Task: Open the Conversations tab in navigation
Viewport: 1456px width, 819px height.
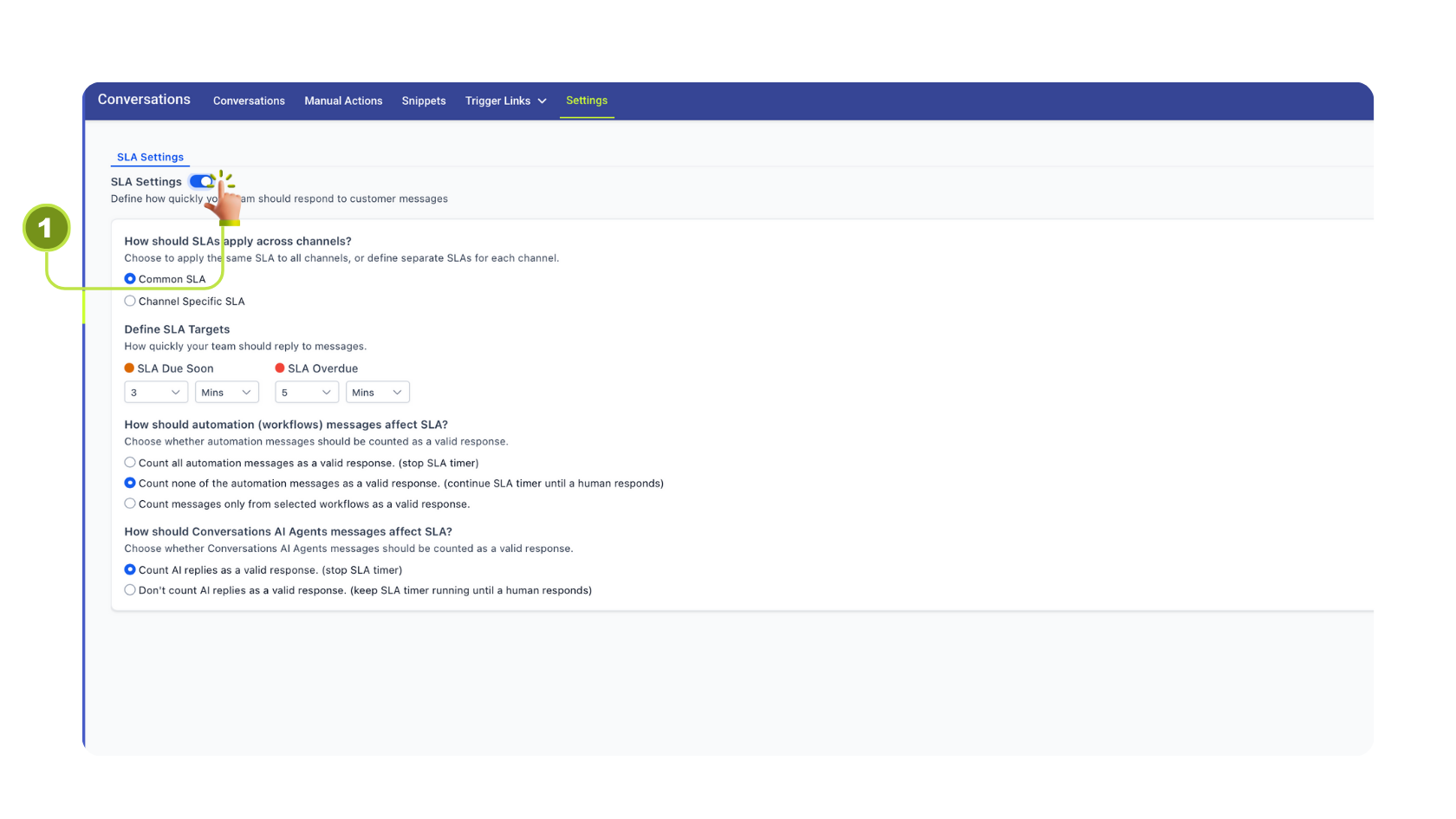Action: 249,101
